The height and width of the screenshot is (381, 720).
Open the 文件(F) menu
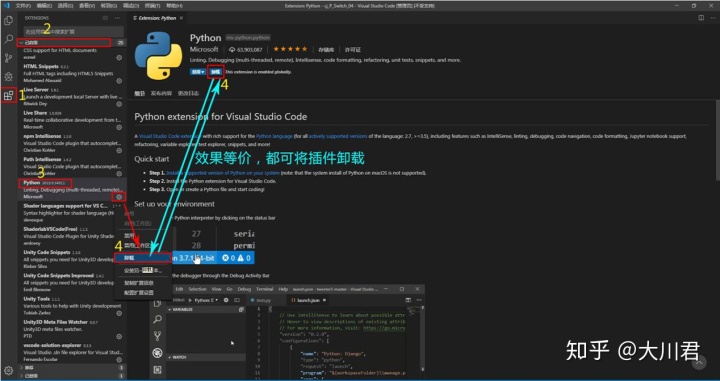23,6
